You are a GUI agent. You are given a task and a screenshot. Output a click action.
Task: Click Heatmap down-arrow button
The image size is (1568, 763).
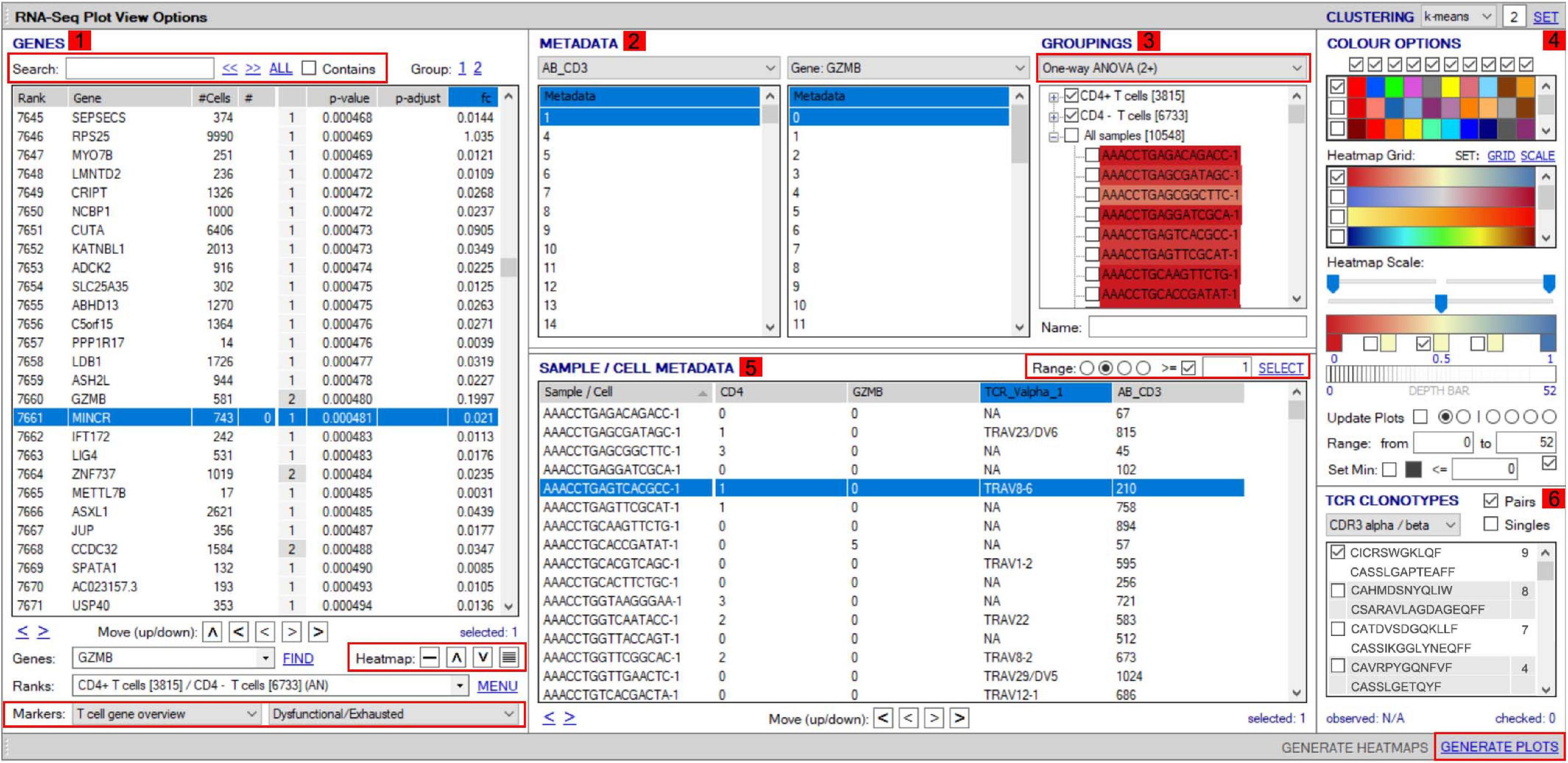[x=483, y=658]
